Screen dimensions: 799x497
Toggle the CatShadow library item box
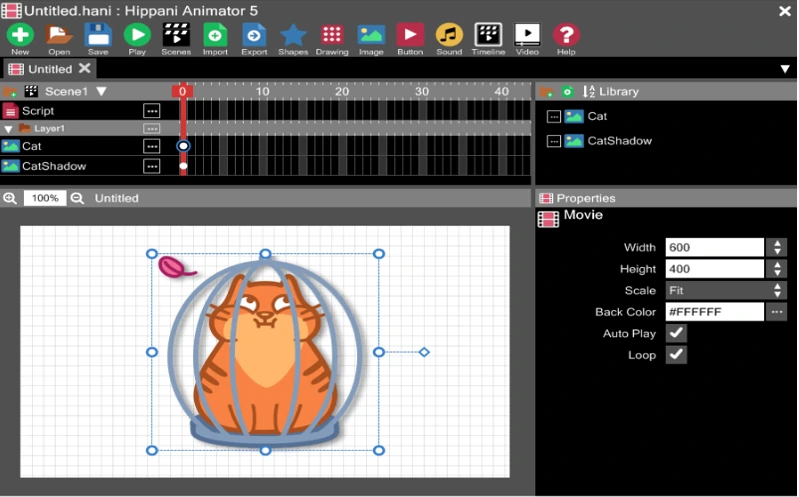click(553, 141)
